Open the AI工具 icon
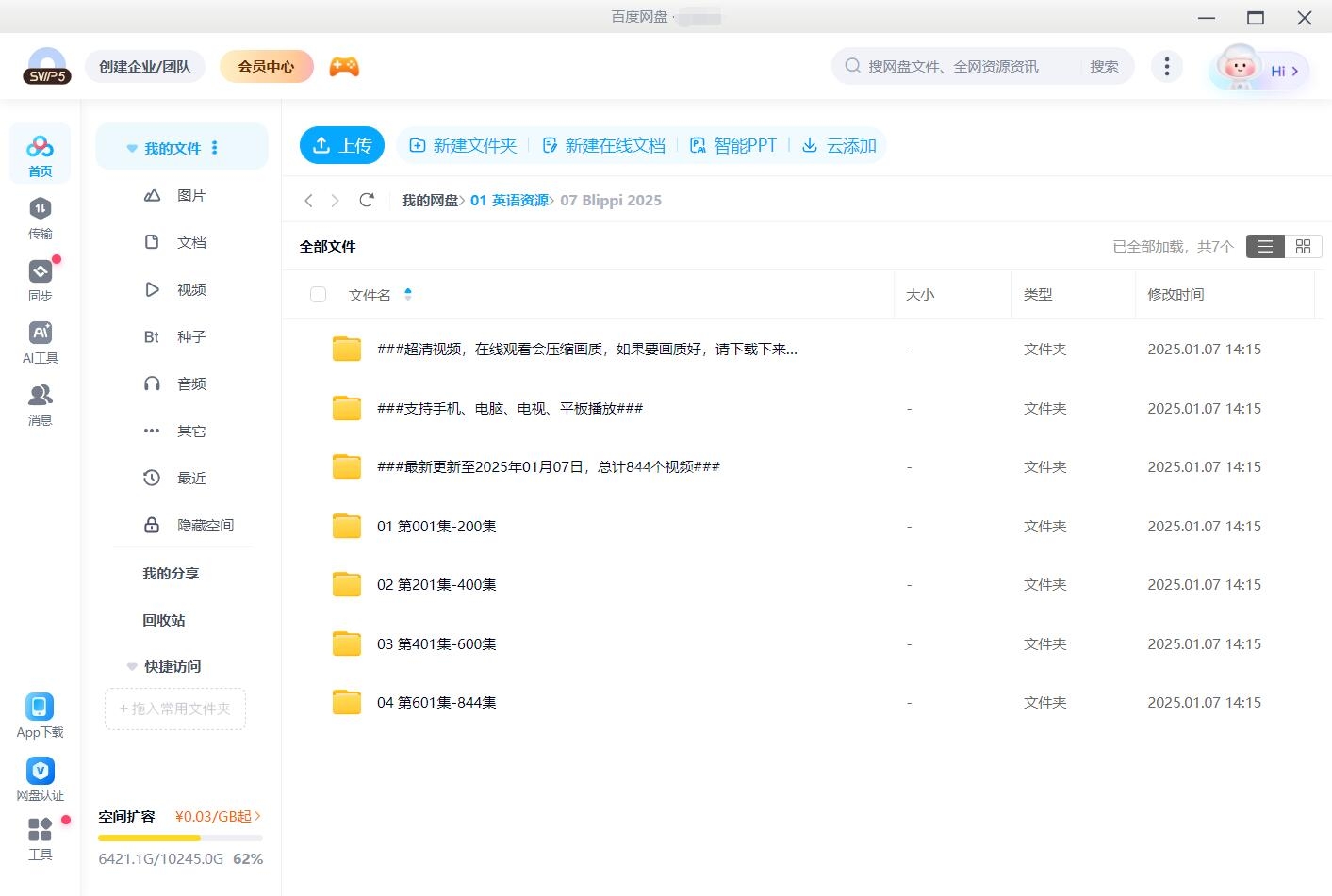Image resolution: width=1332 pixels, height=896 pixels. click(x=40, y=341)
